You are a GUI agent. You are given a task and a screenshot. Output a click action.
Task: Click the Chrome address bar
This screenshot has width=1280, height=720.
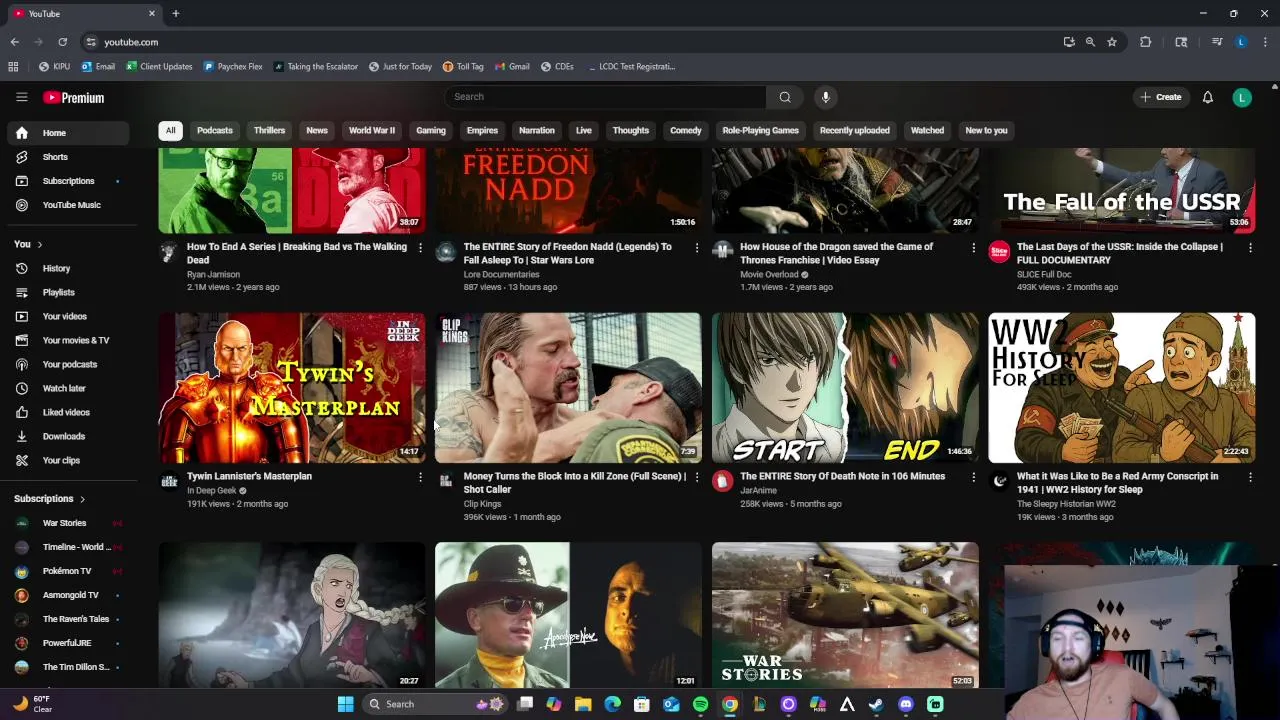pos(570,42)
